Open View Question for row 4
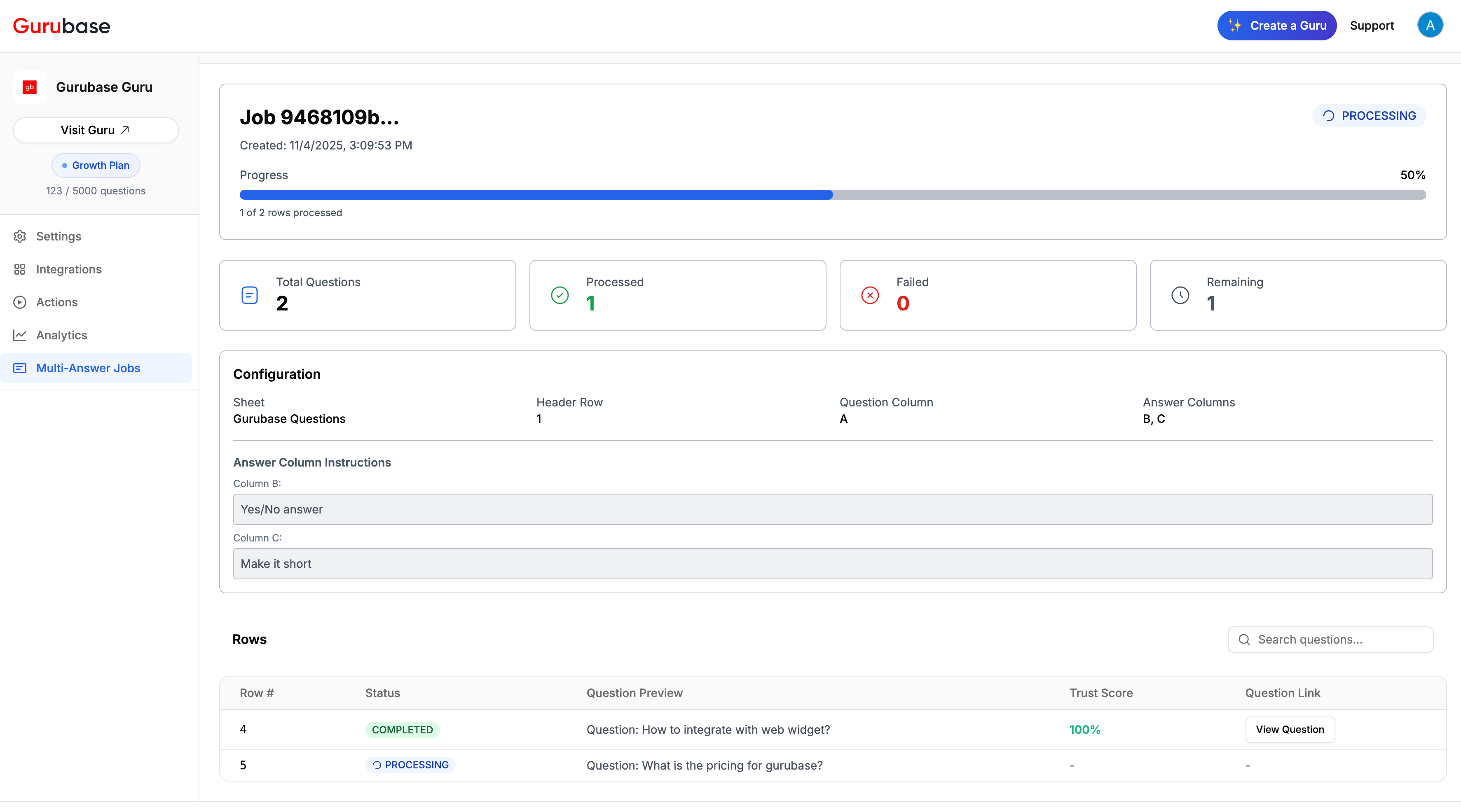 pyautogui.click(x=1289, y=729)
